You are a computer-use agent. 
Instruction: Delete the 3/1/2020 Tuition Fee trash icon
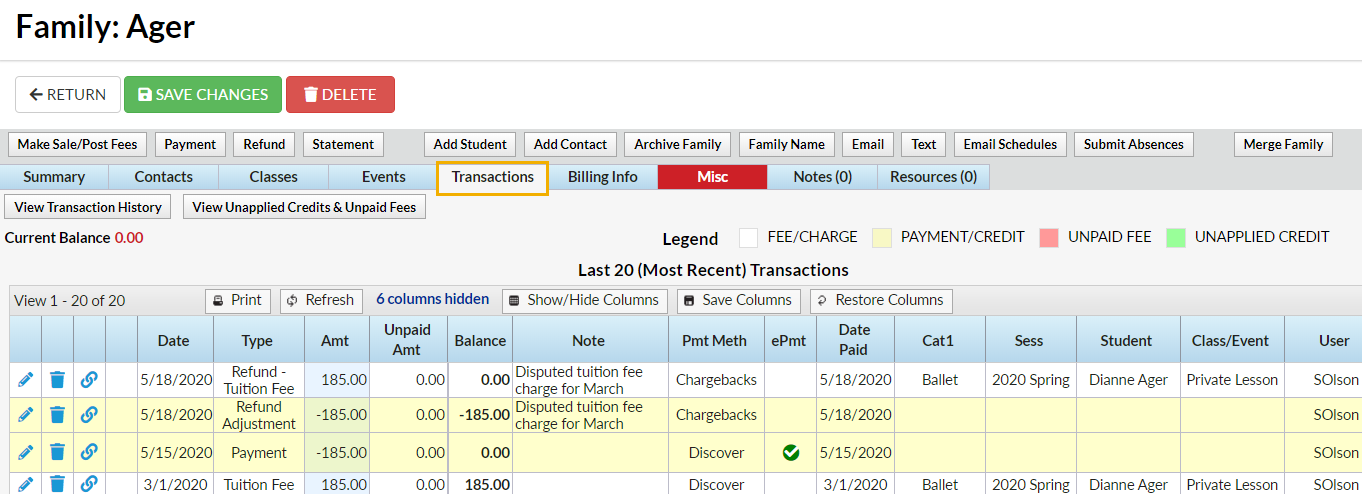click(57, 484)
